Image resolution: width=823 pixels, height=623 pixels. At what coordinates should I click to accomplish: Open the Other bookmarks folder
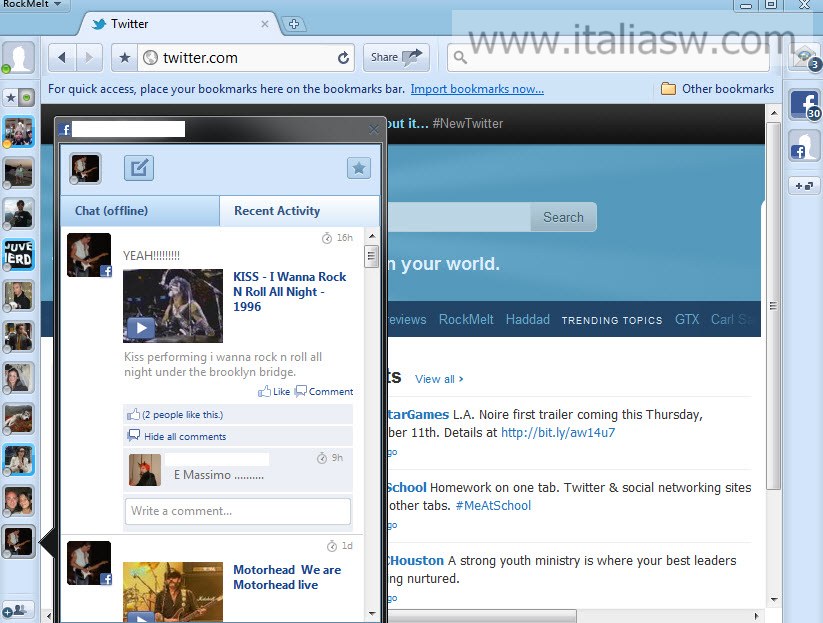point(717,89)
